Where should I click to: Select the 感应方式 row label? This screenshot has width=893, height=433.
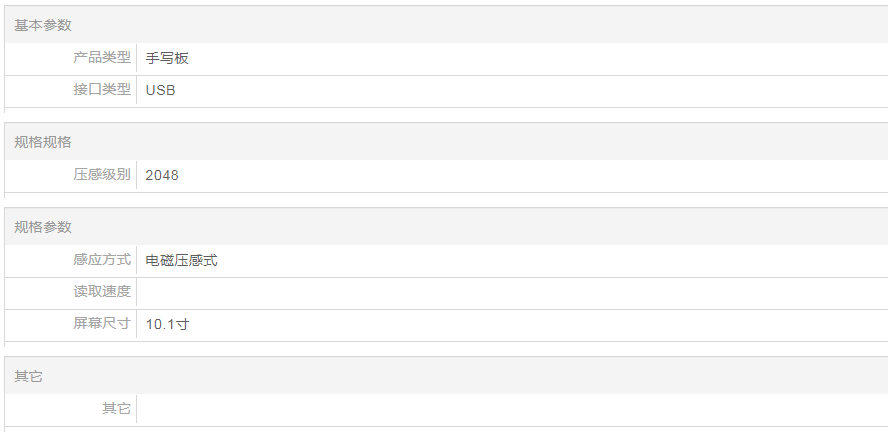102,260
